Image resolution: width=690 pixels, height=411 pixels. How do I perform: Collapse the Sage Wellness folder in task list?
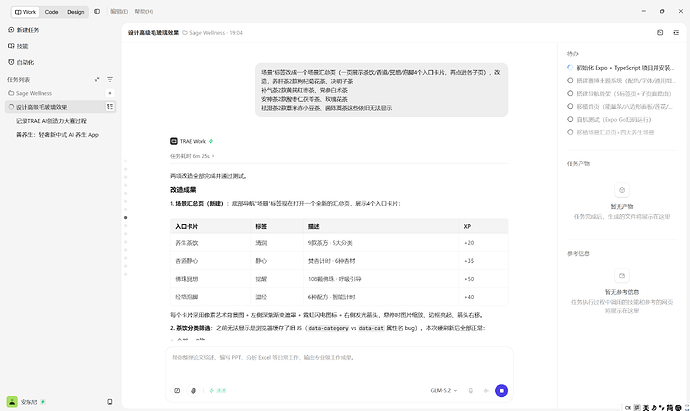[x=30, y=93]
